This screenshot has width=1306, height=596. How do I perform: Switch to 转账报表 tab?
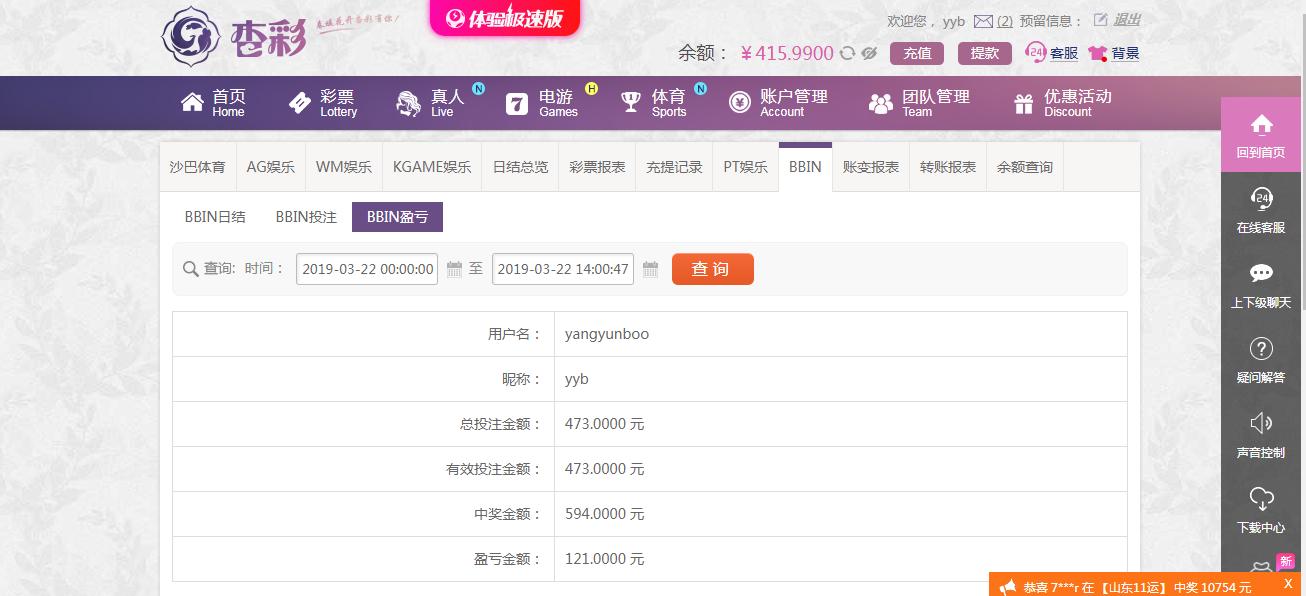[x=948, y=167]
